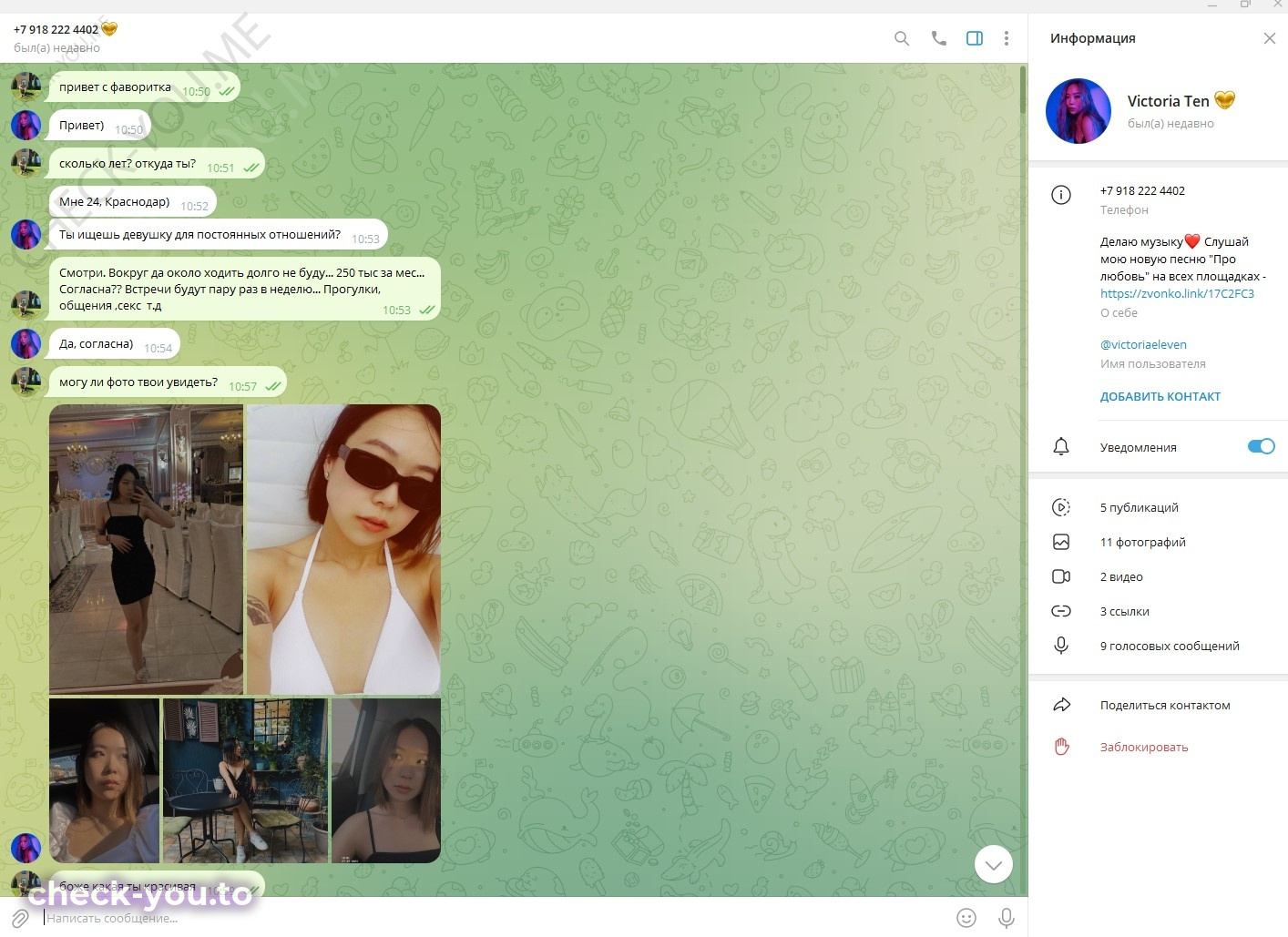This screenshot has width=1288, height=937.
Task: Open mirror selfie photo in black dress
Action: tap(146, 550)
